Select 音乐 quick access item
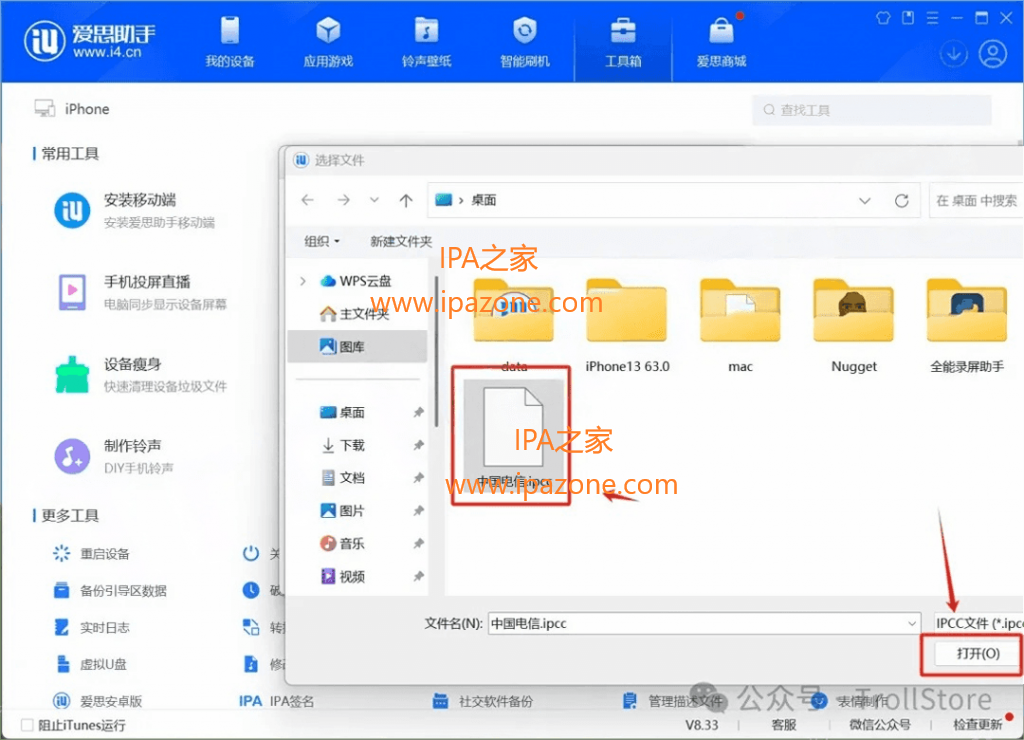The image size is (1024, 740). [343, 543]
